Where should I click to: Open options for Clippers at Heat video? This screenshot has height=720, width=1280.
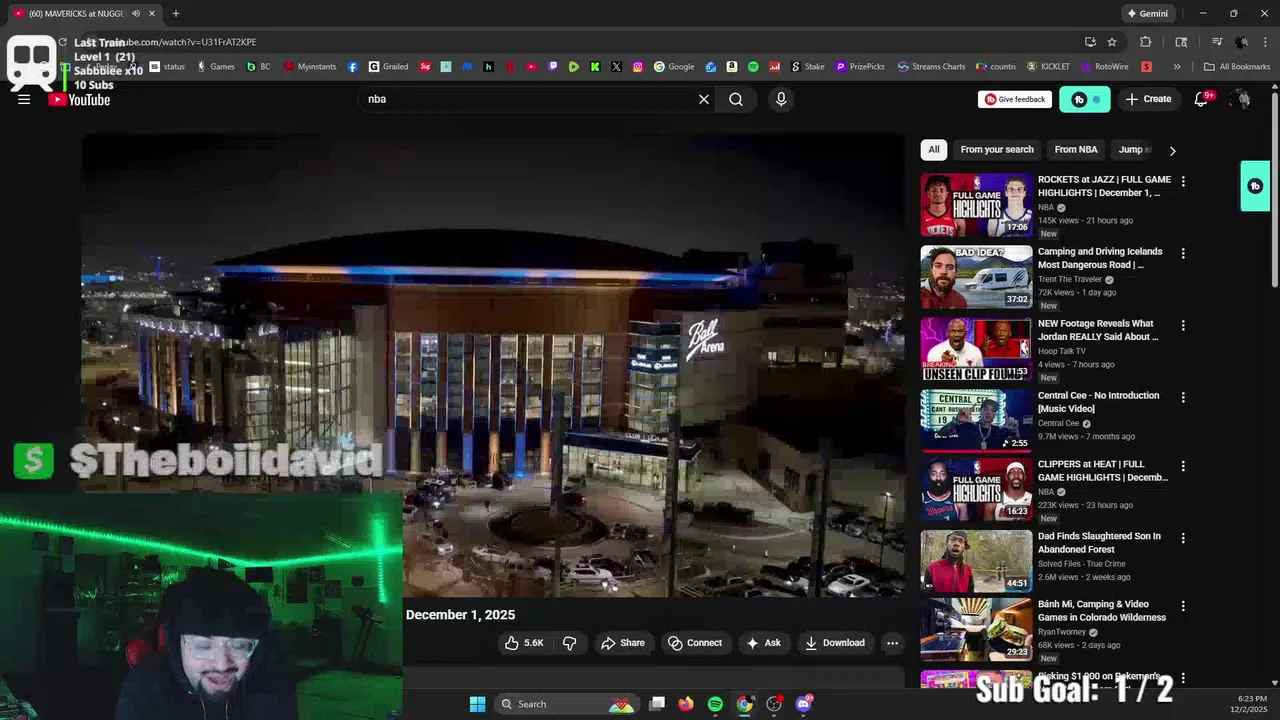(x=1183, y=466)
